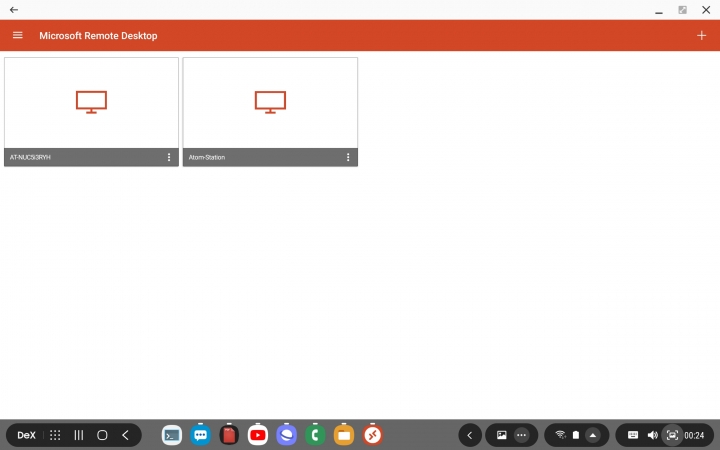Click the Atom-Station label
Image resolution: width=720 pixels, height=450 pixels.
click(x=207, y=157)
